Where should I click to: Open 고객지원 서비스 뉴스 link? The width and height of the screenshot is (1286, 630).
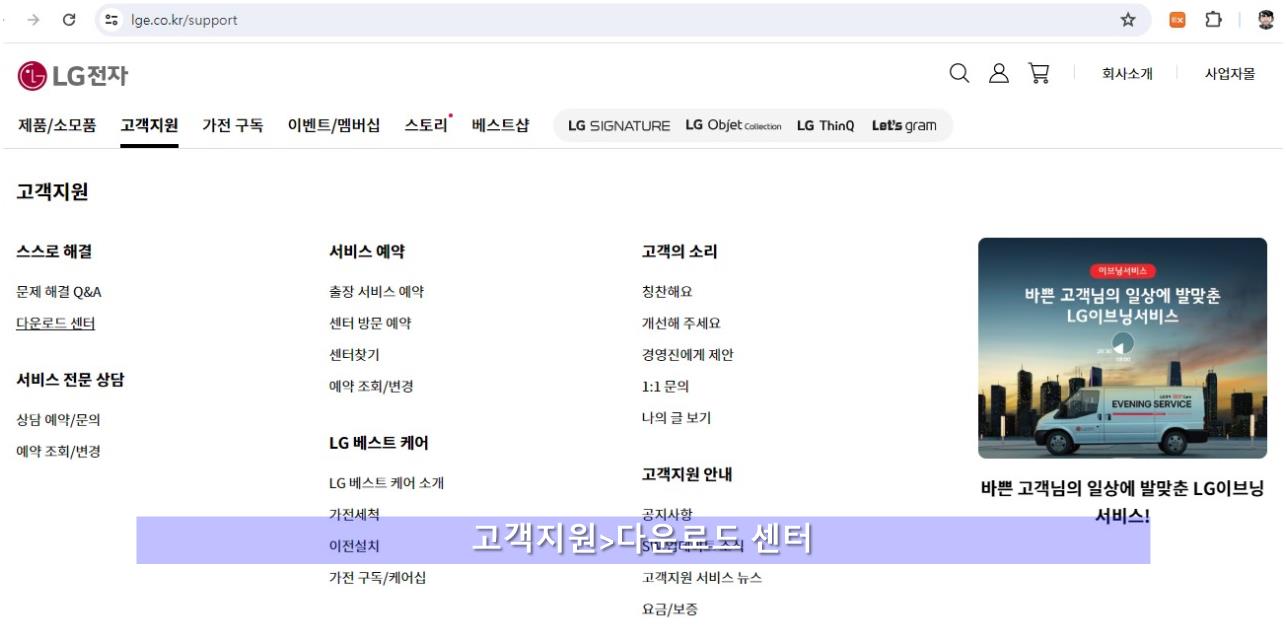click(x=702, y=578)
